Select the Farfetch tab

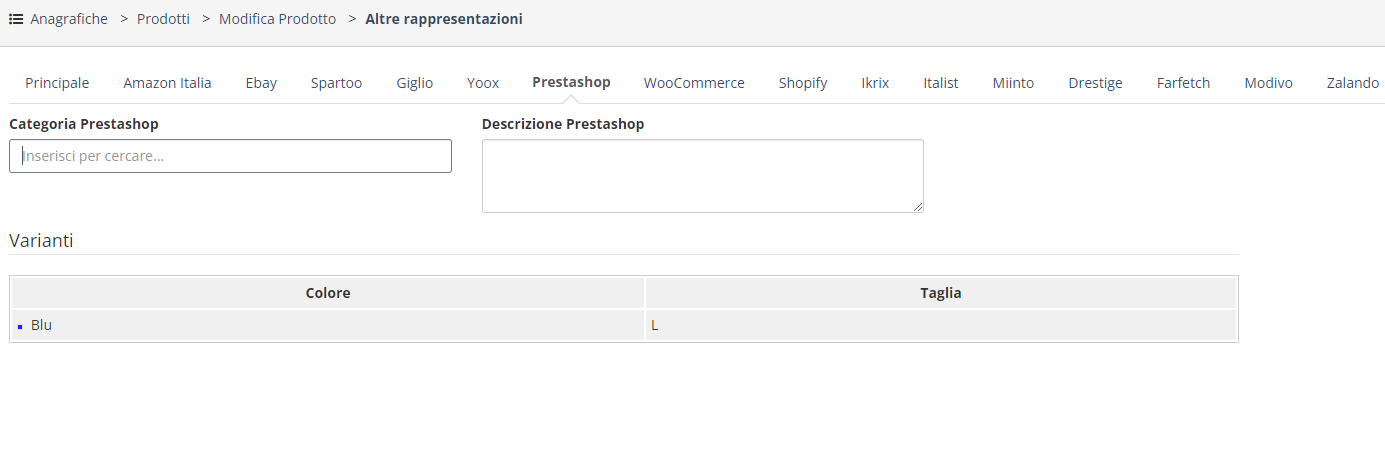[1183, 83]
